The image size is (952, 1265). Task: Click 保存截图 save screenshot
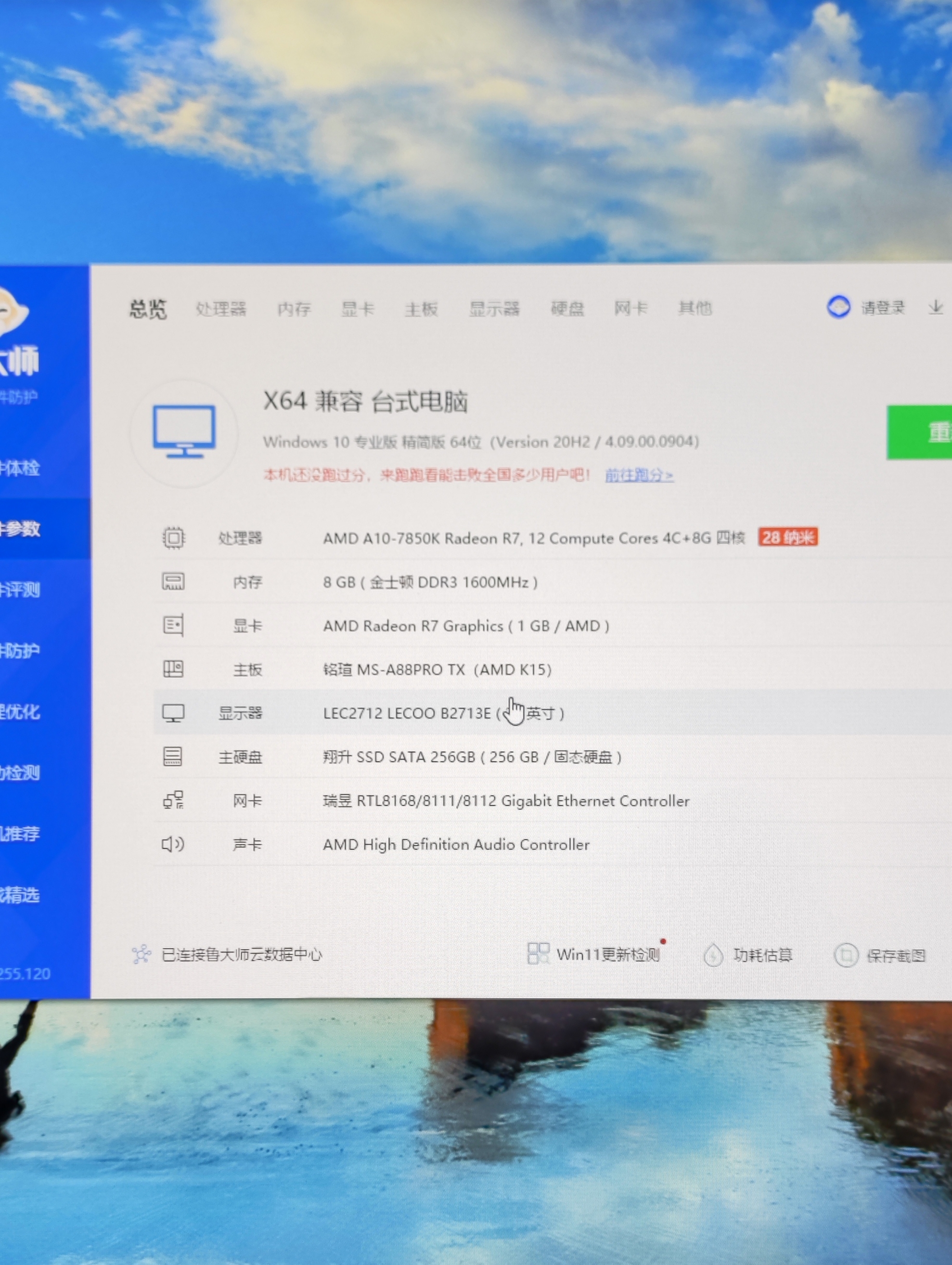click(896, 956)
